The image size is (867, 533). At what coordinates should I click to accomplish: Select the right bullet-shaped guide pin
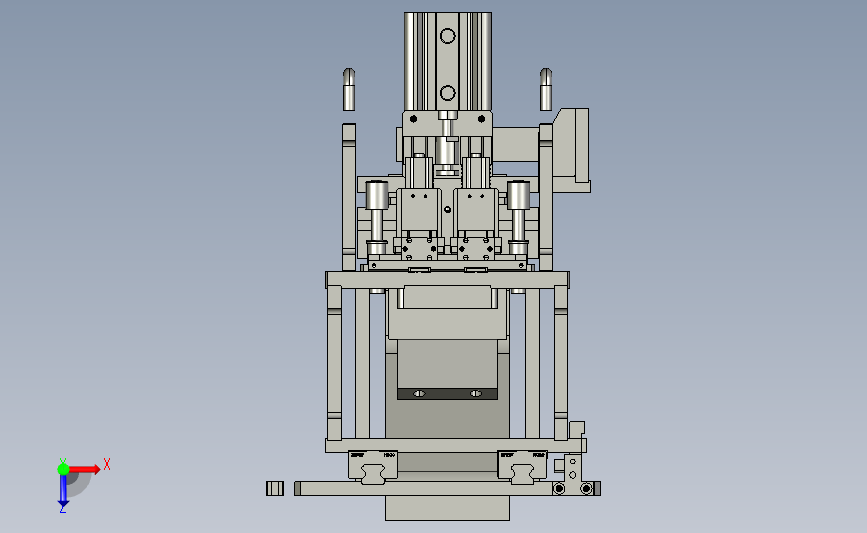[x=545, y=90]
